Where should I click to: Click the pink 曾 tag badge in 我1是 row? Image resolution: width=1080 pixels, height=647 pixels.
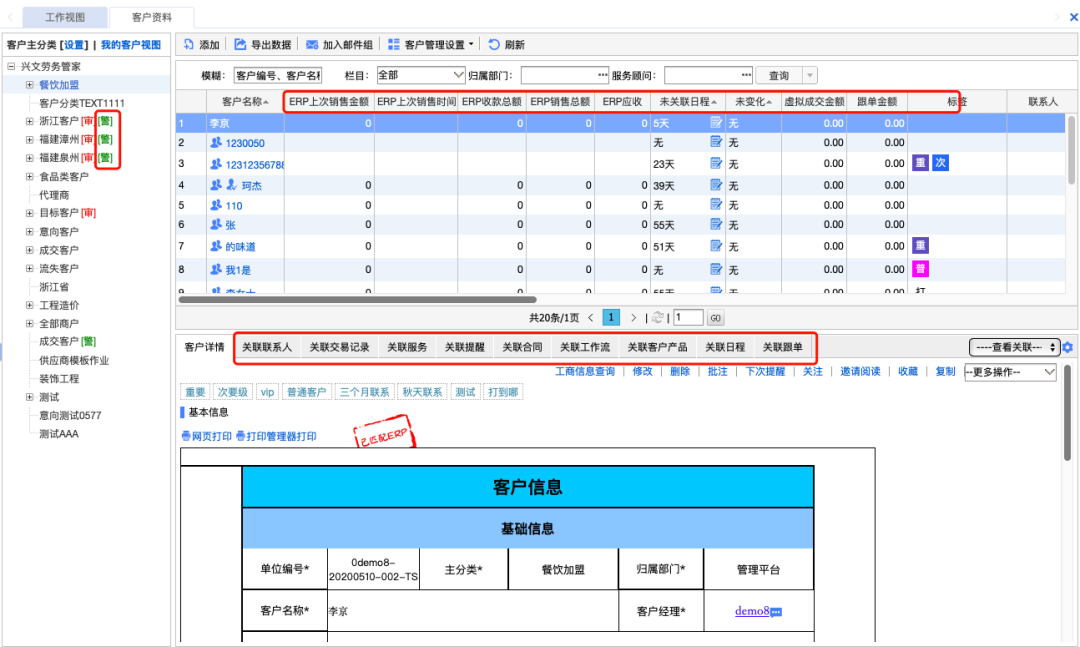click(921, 268)
